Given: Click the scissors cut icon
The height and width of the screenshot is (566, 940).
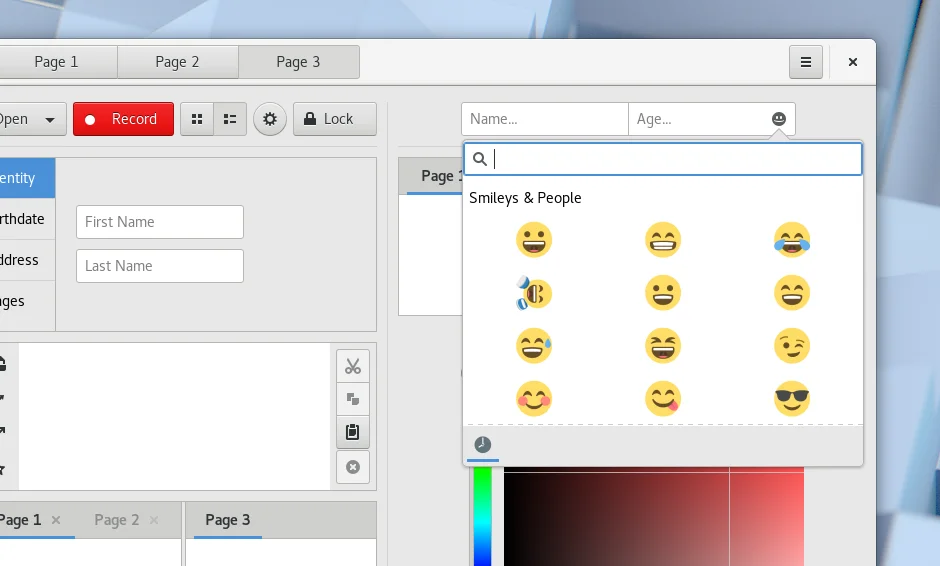Looking at the screenshot, I should tap(352, 366).
